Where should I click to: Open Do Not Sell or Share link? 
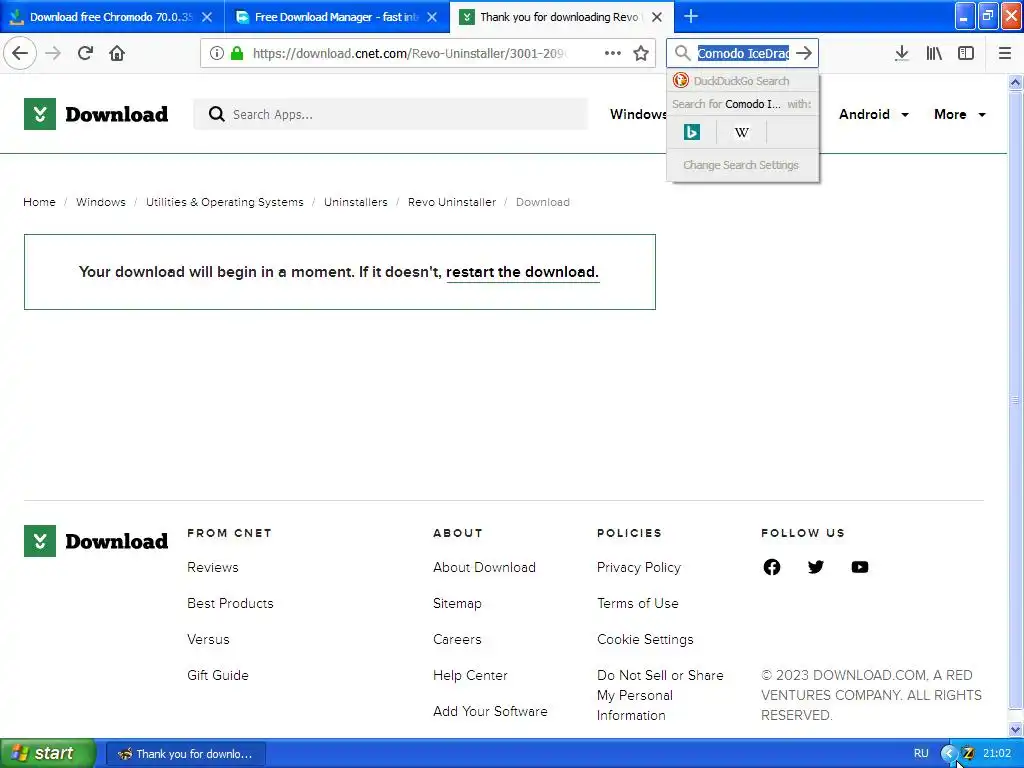coord(660,695)
